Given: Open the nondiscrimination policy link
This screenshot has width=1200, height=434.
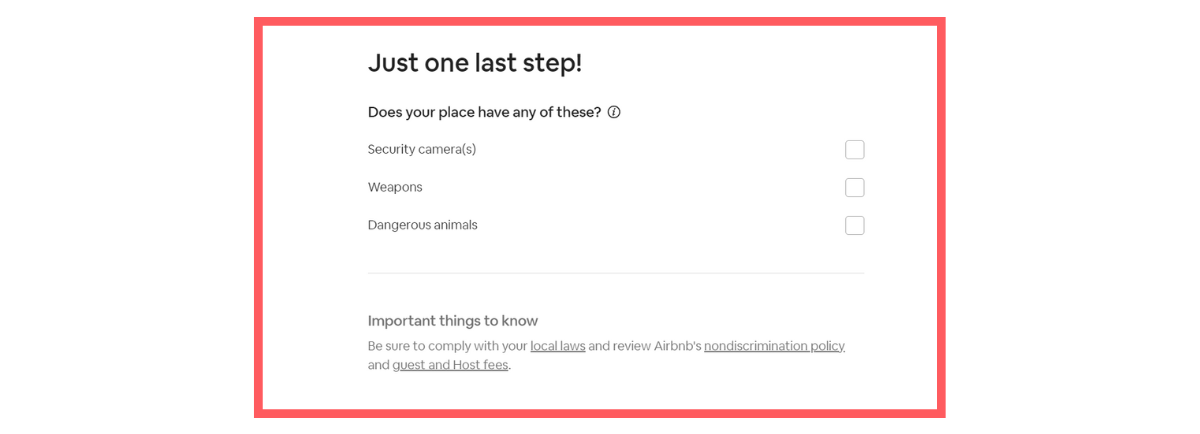Looking at the screenshot, I should 774,346.
